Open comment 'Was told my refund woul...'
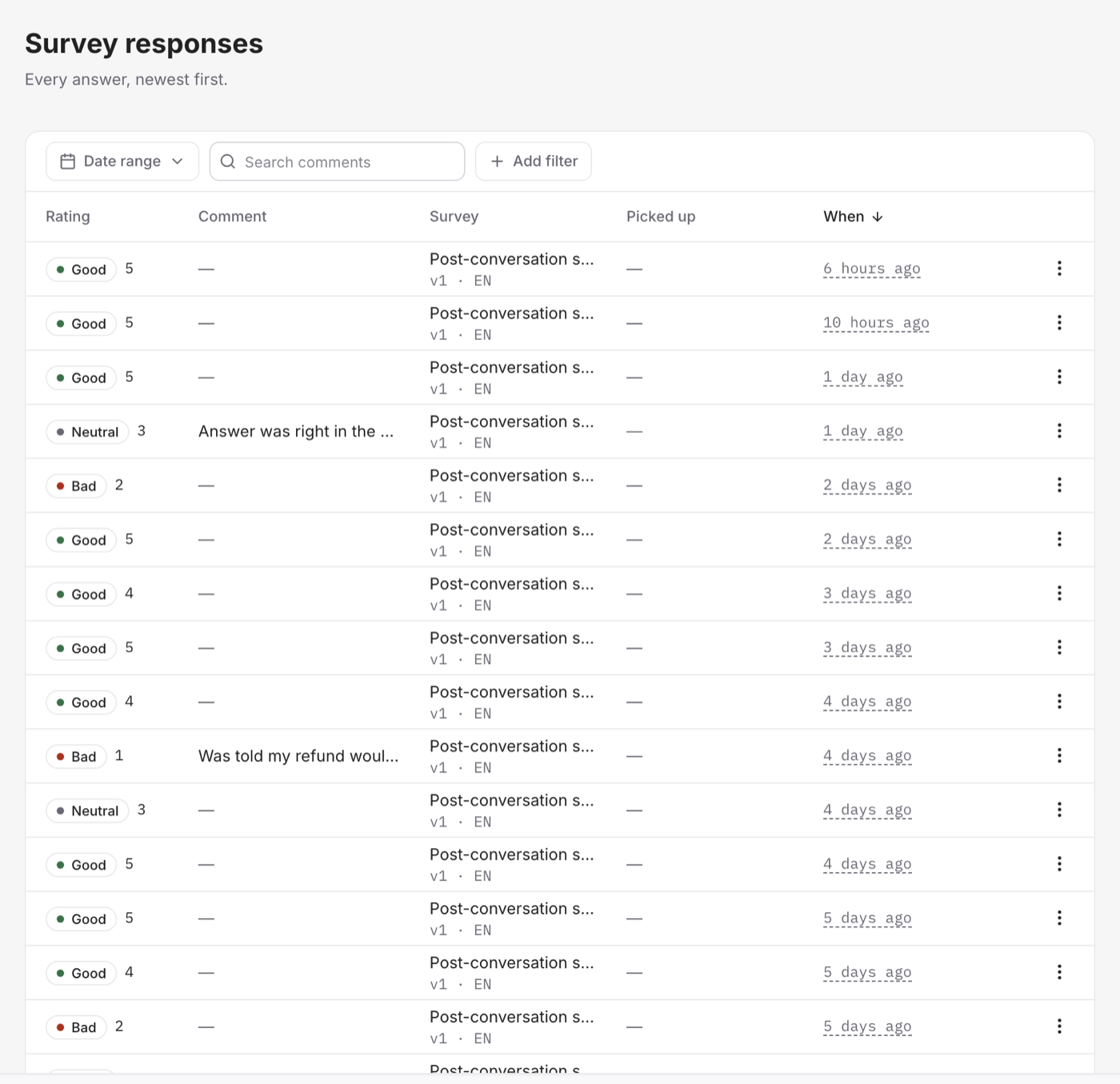Screen dimensions: 1120x1084 [298, 756]
